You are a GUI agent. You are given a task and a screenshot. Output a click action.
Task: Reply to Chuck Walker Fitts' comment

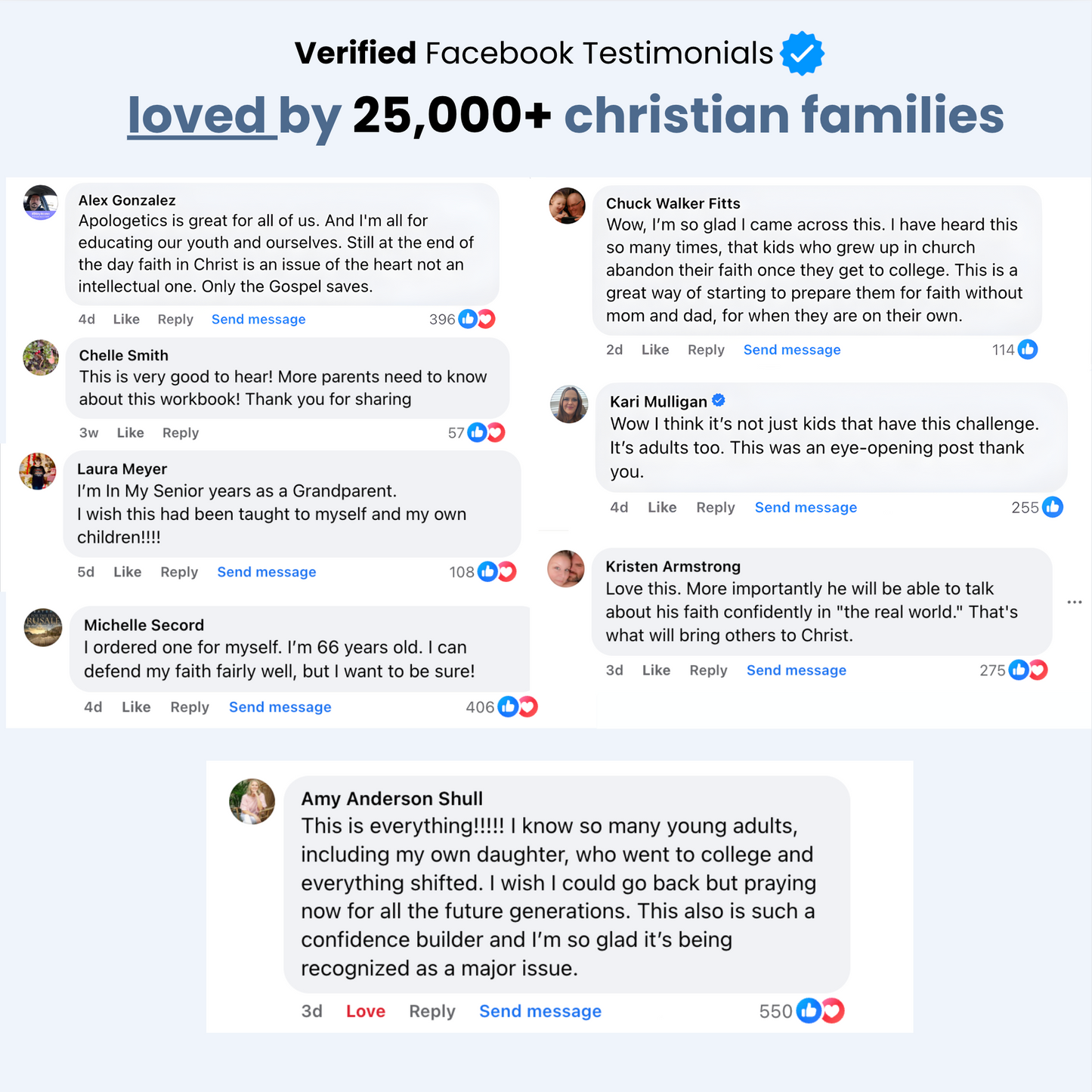[x=706, y=350]
